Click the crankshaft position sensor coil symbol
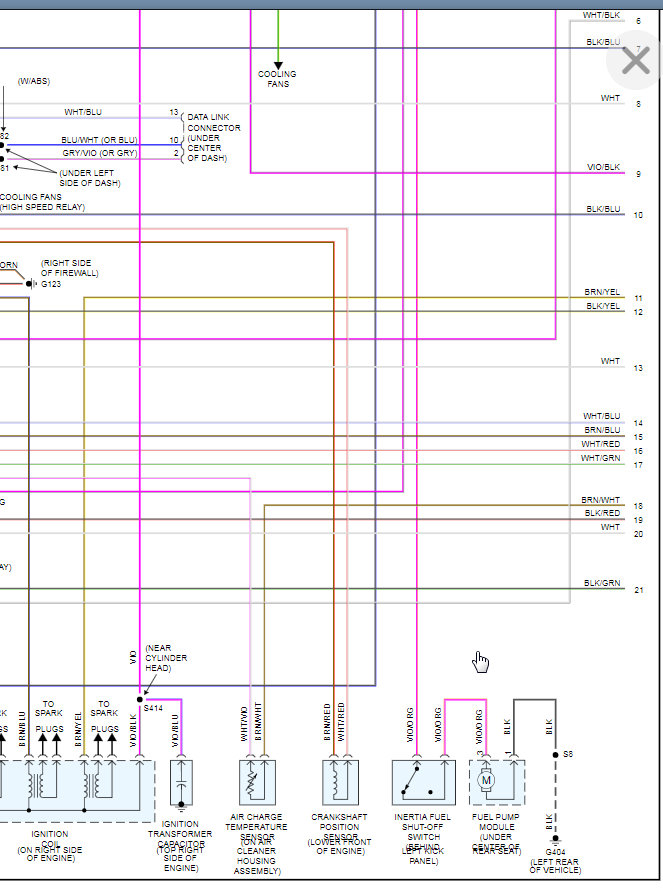The height and width of the screenshot is (888, 663). point(340,782)
